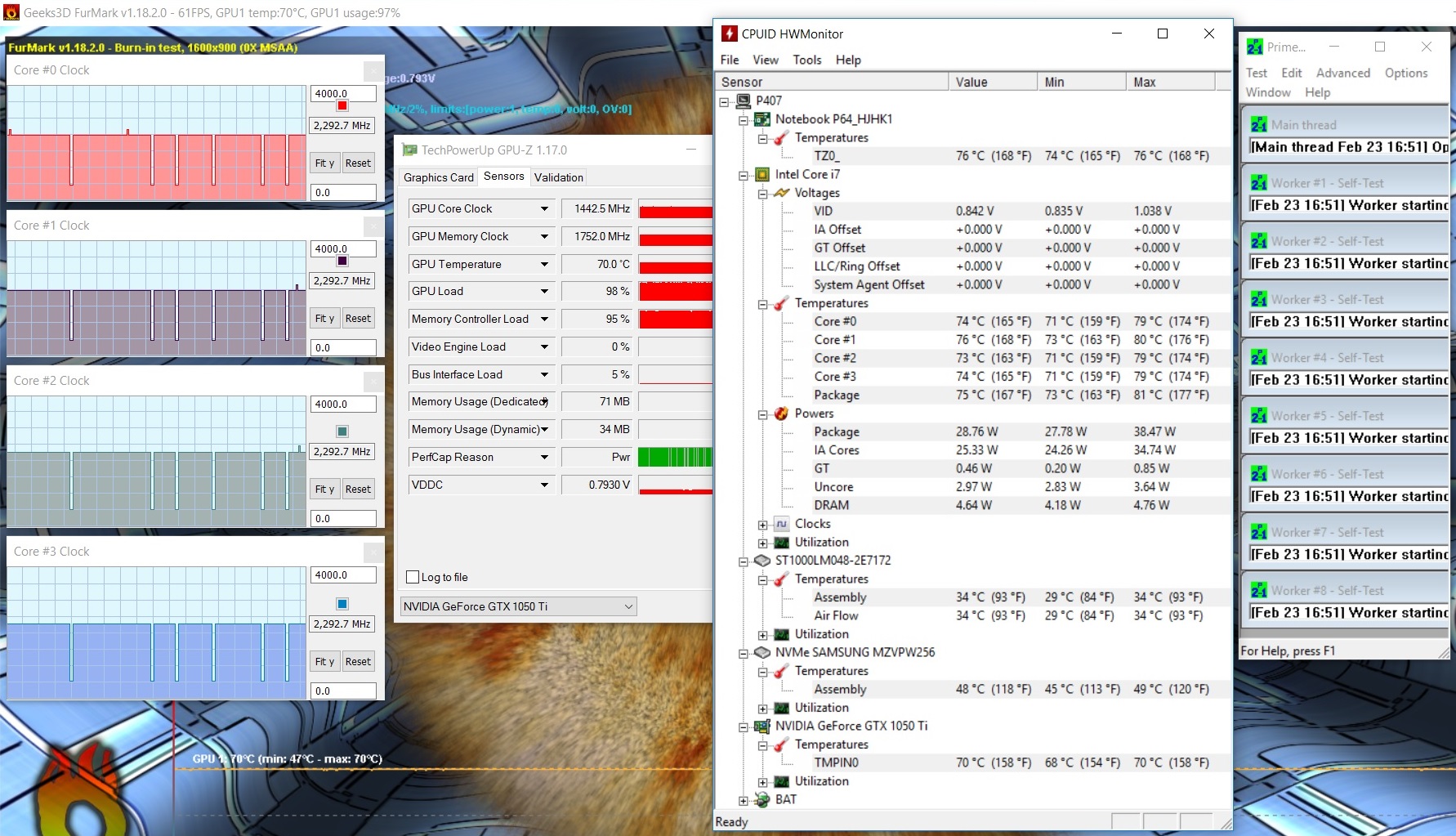Open Prime95 Advanced menu
The width and height of the screenshot is (1456, 836).
click(1342, 73)
